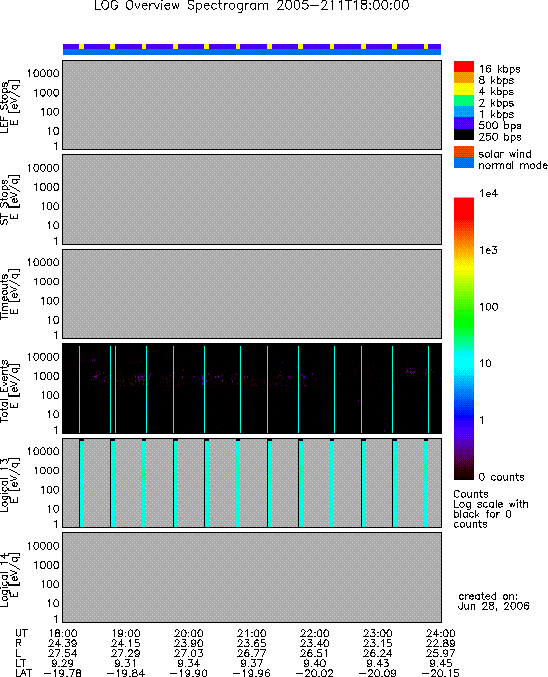This screenshot has width=548, height=677.
Task: Click the Timeouts spectrogram panel
Action: pyautogui.click(x=252, y=294)
